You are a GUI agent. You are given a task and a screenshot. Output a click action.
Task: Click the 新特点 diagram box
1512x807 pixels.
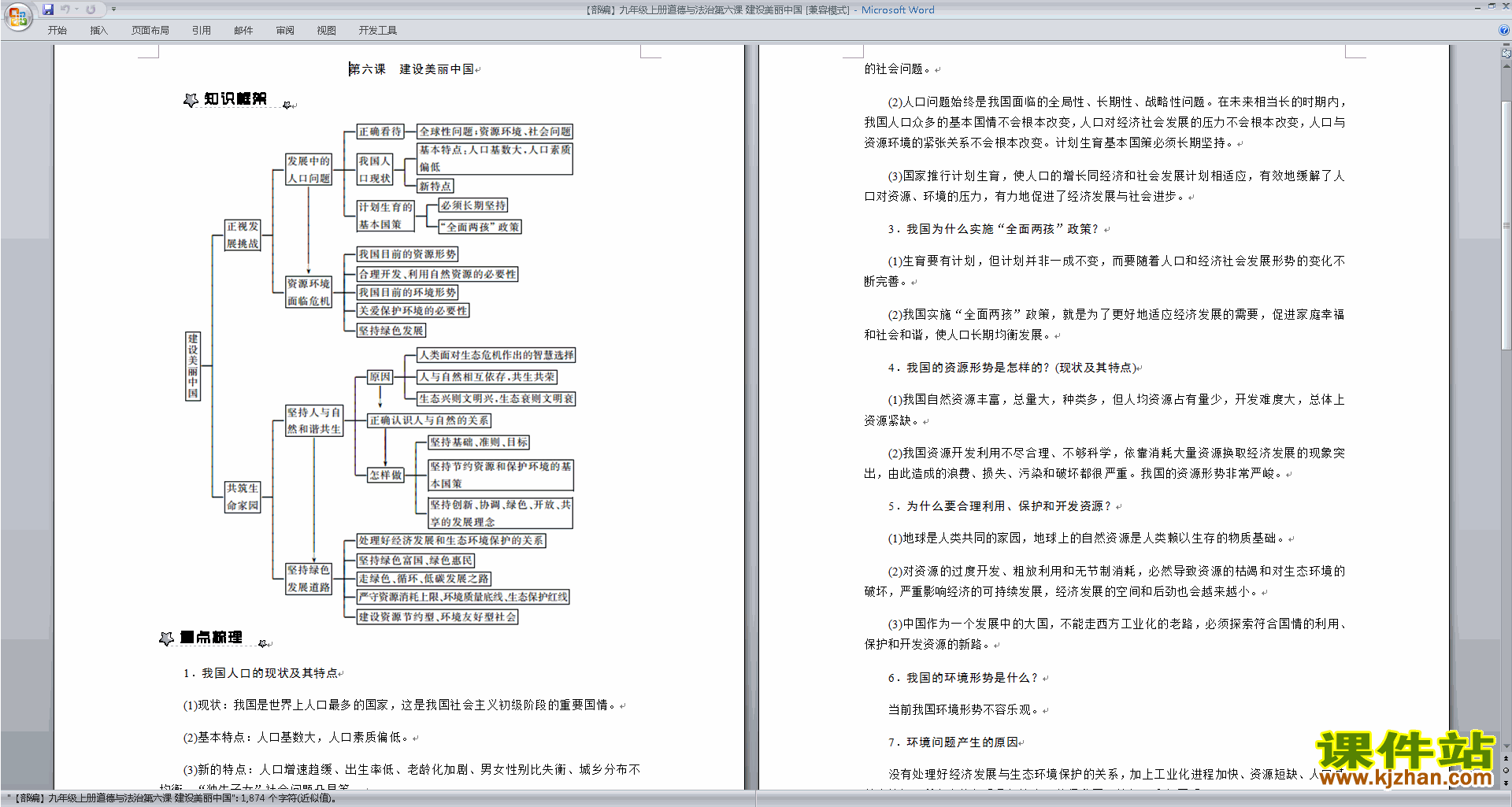tap(435, 187)
